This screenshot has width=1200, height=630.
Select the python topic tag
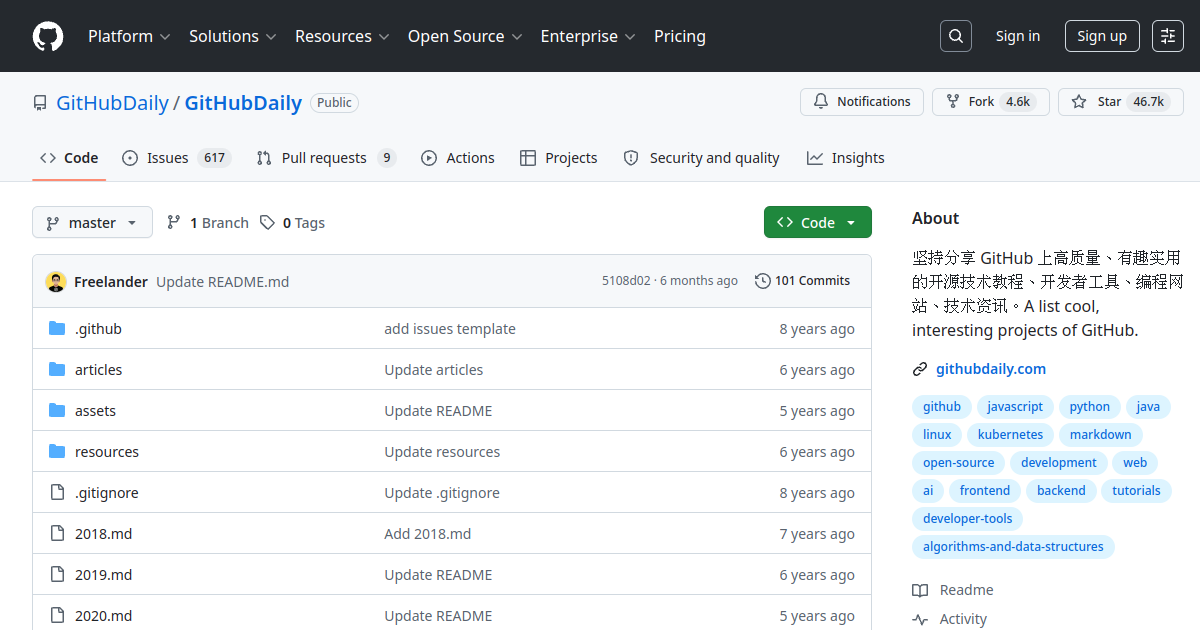click(x=1090, y=407)
